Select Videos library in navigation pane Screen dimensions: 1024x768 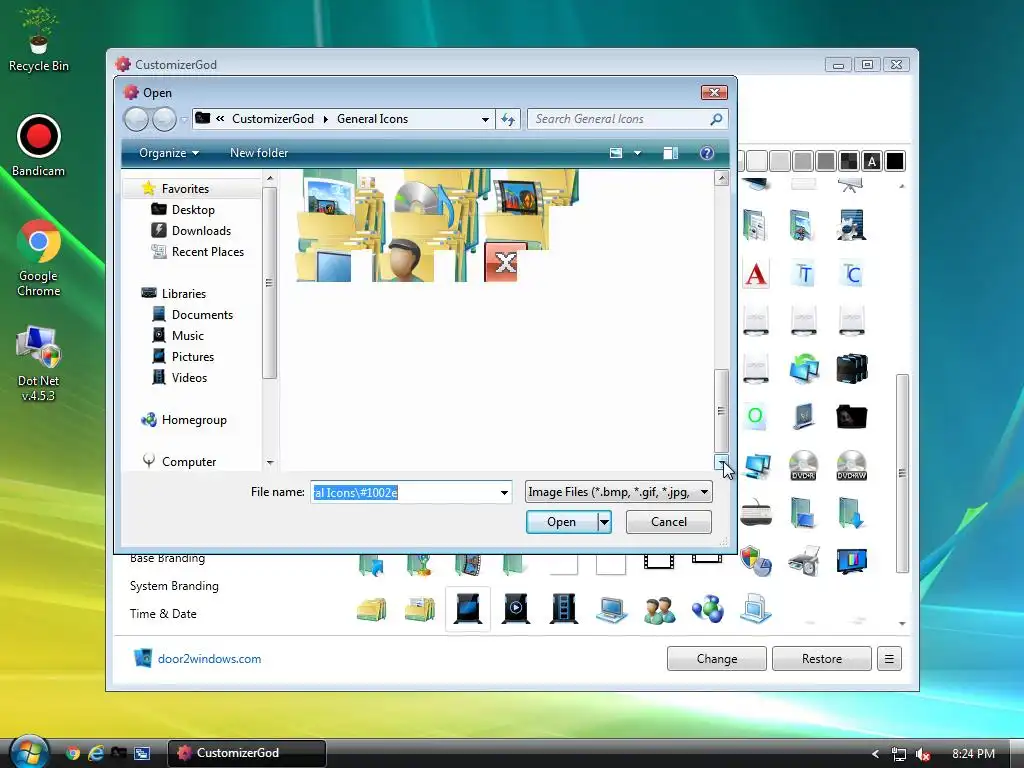click(189, 377)
